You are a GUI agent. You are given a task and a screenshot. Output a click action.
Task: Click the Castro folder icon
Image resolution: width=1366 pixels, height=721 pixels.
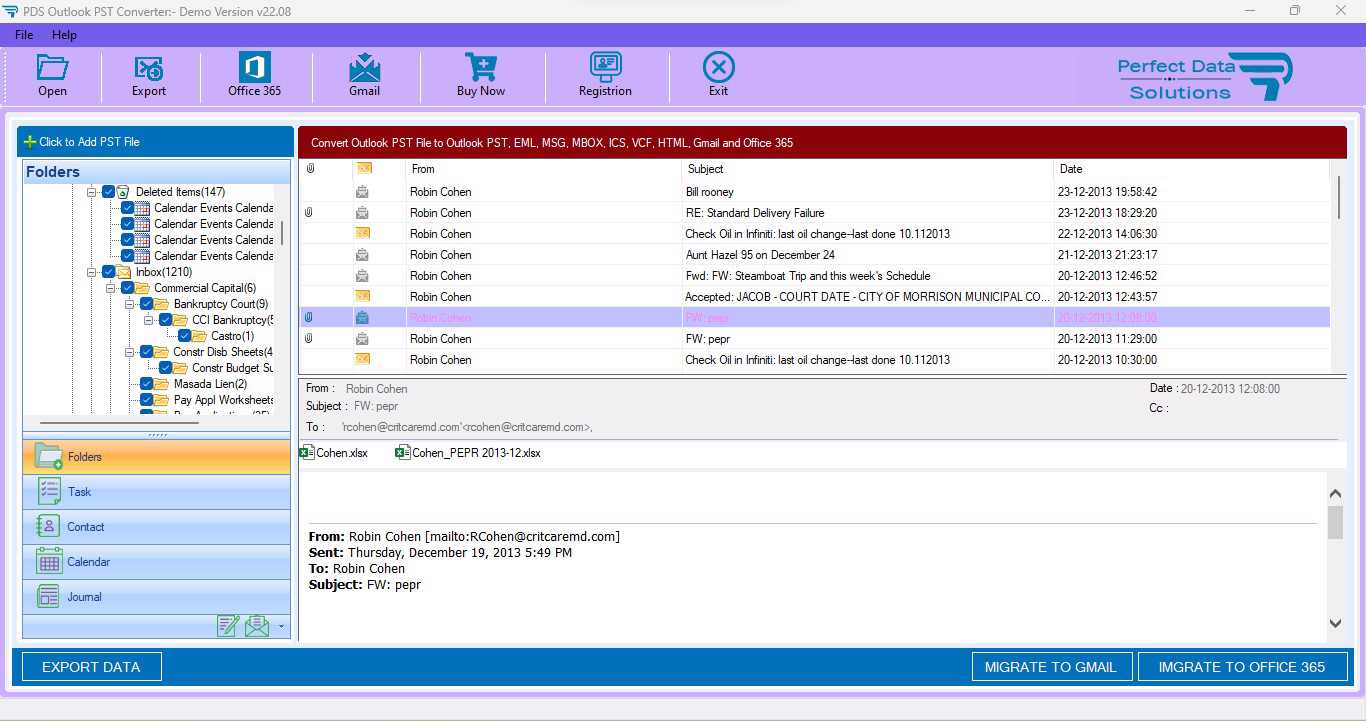(x=200, y=336)
